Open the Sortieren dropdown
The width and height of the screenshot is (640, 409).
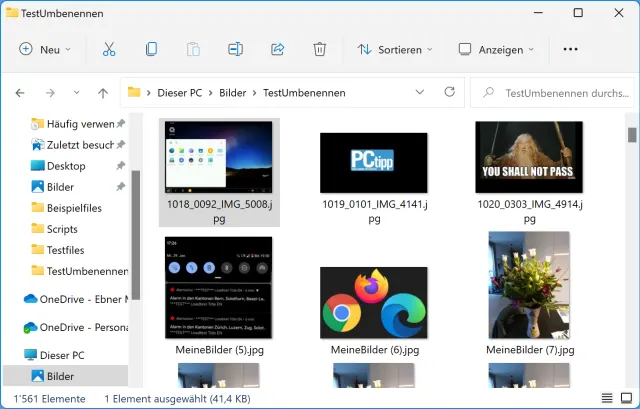(x=395, y=49)
